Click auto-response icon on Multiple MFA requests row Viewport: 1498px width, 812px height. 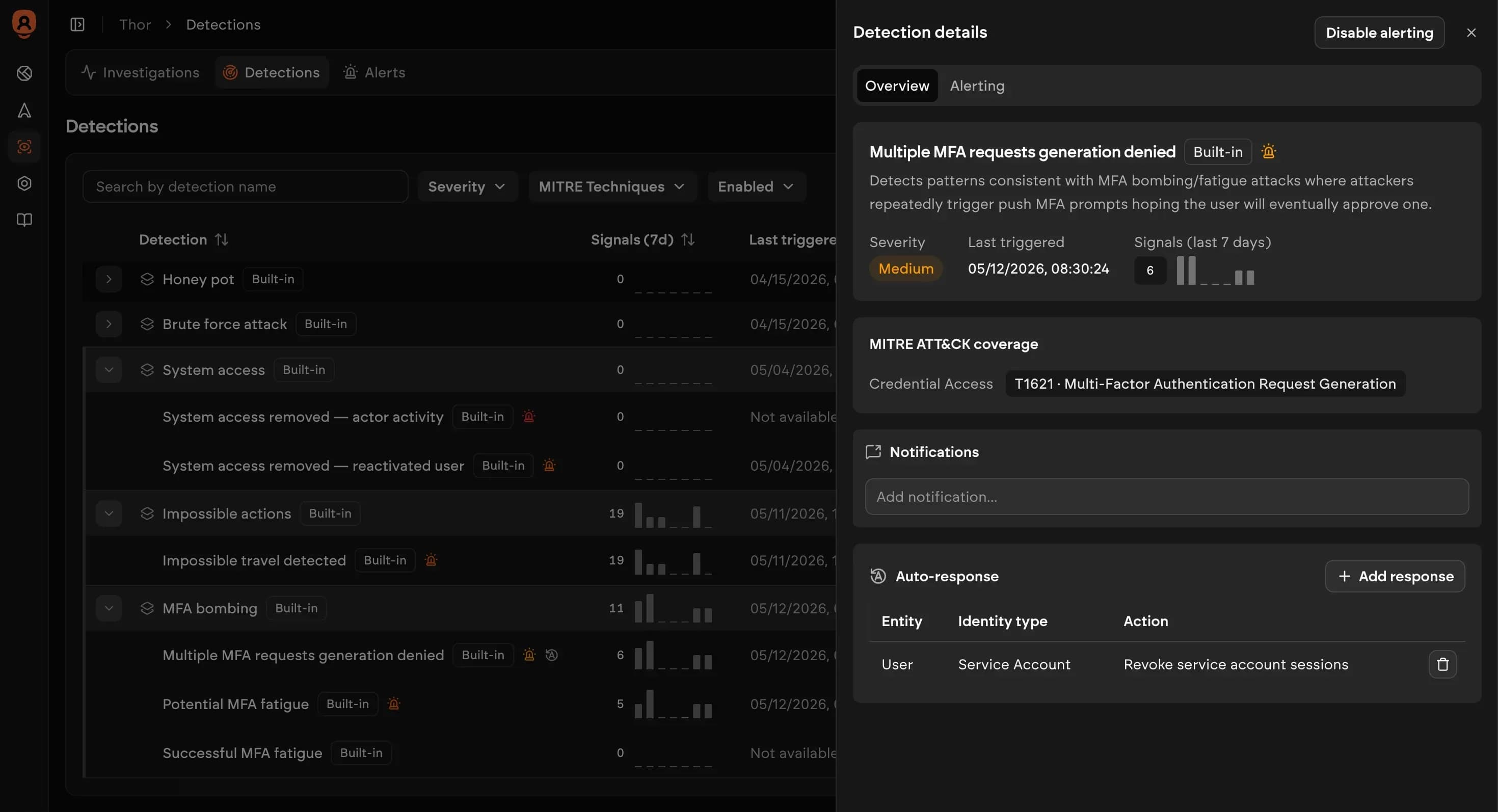[x=551, y=655]
